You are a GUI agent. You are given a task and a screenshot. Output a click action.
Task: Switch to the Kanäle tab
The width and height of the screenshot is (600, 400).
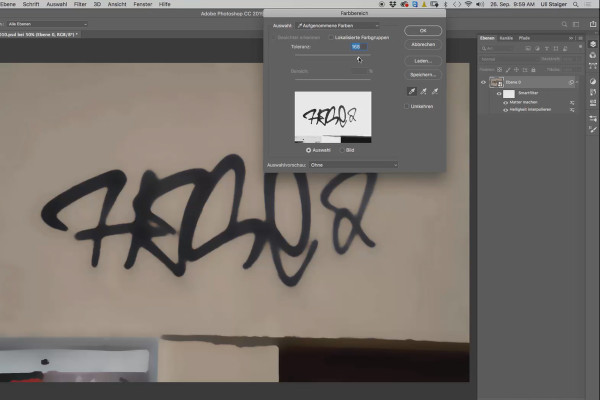pos(506,38)
